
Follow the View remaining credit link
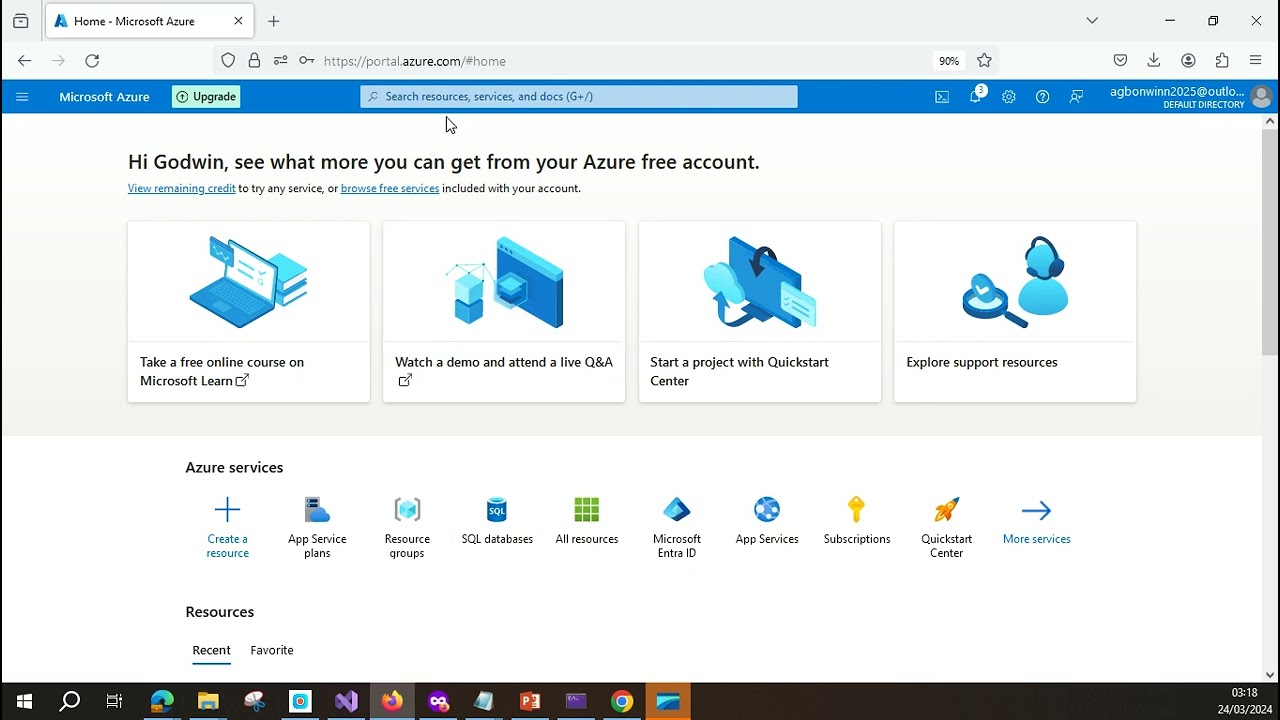[182, 188]
